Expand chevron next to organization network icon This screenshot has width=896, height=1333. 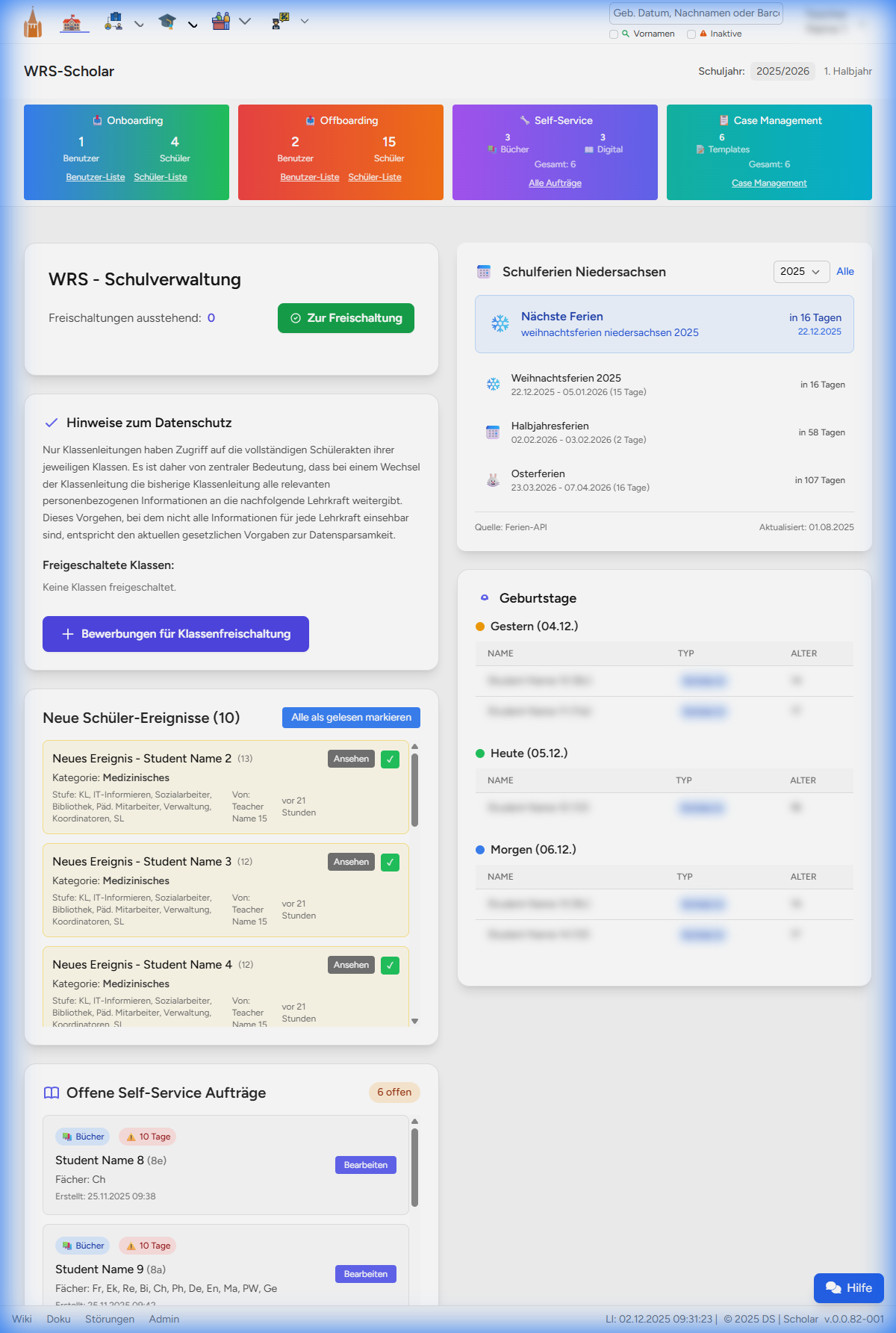(x=139, y=24)
